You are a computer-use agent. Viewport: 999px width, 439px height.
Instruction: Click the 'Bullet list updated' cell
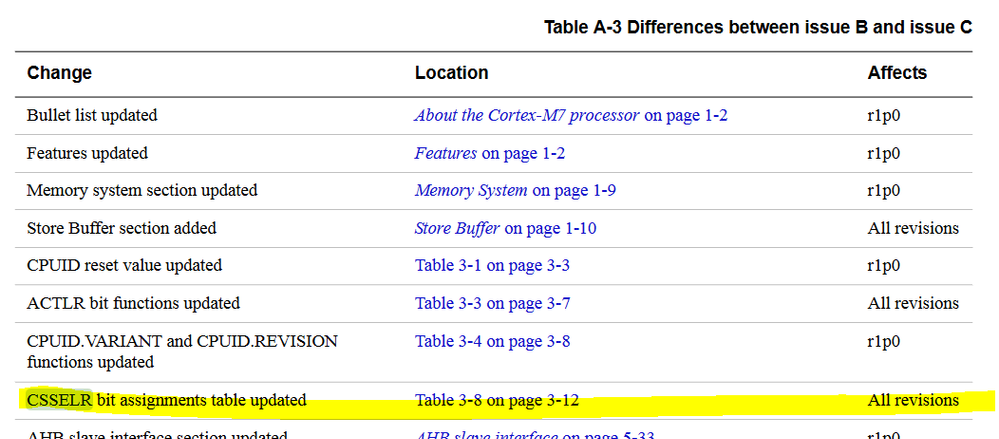coord(92,116)
